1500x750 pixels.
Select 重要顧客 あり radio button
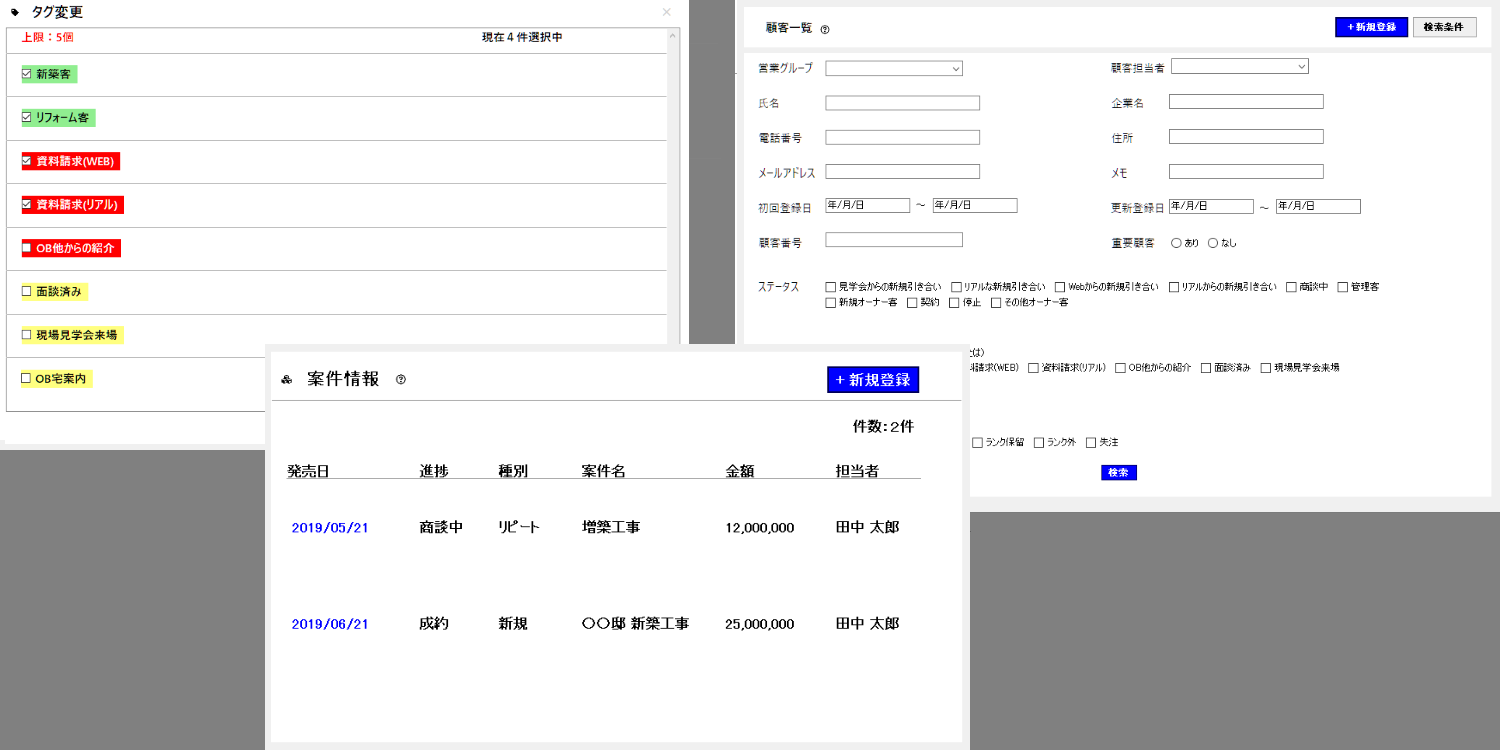[1176, 242]
